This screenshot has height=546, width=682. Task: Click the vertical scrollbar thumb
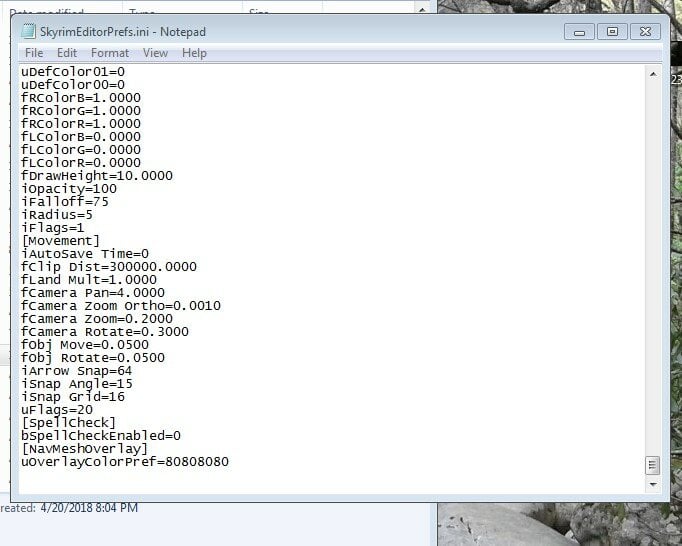click(652, 465)
